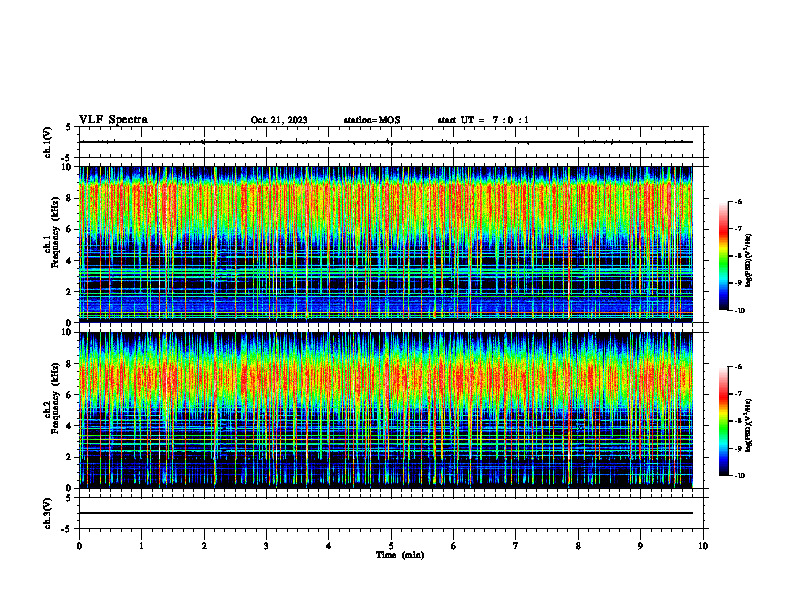This screenshot has width=792, height=612.
Task: Select the "start UT = 7 : 0 : 1" text
Action: [x=483, y=120]
